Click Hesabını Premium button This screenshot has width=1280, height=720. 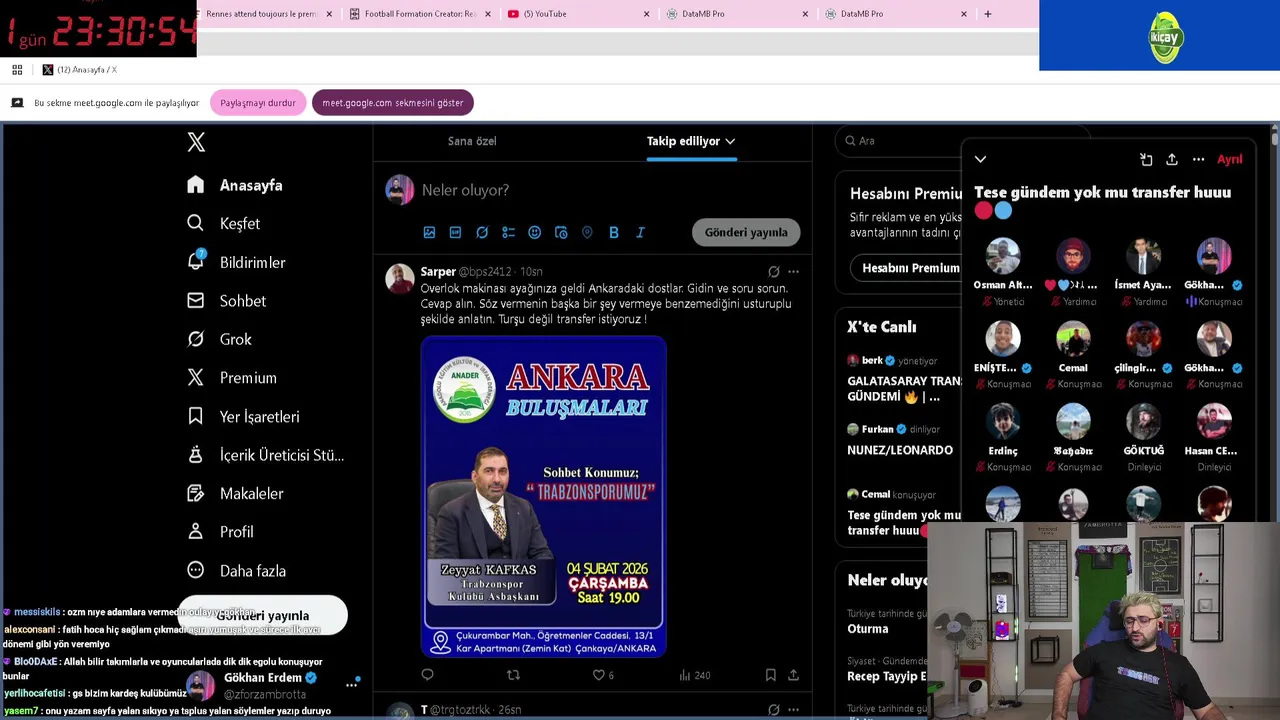pos(909,268)
